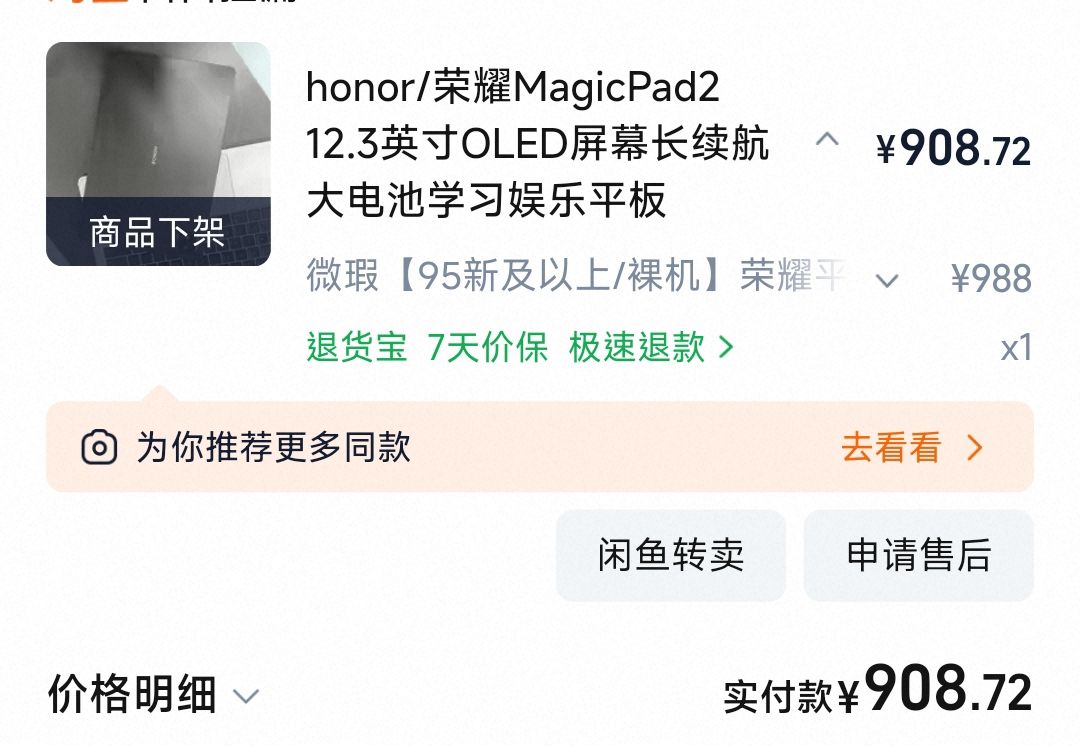The width and height of the screenshot is (1080, 746).
Task: Open the MagicPad2 product thumbnail
Action: click(158, 154)
